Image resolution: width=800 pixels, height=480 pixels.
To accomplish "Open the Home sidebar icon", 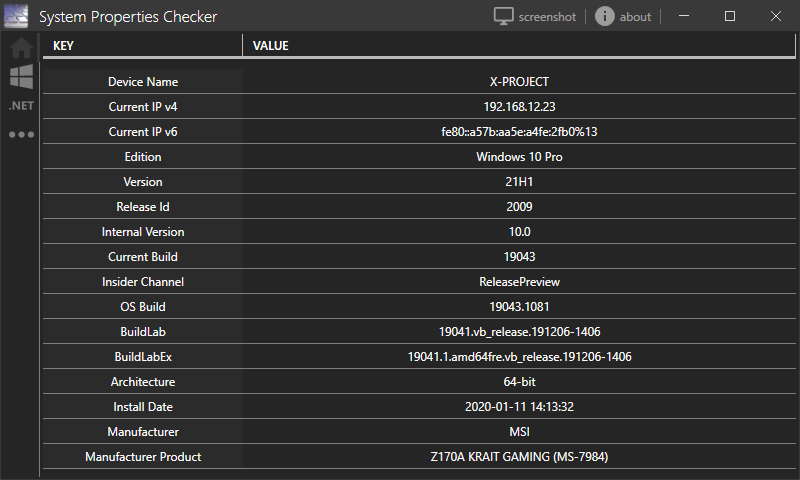I will [21, 48].
